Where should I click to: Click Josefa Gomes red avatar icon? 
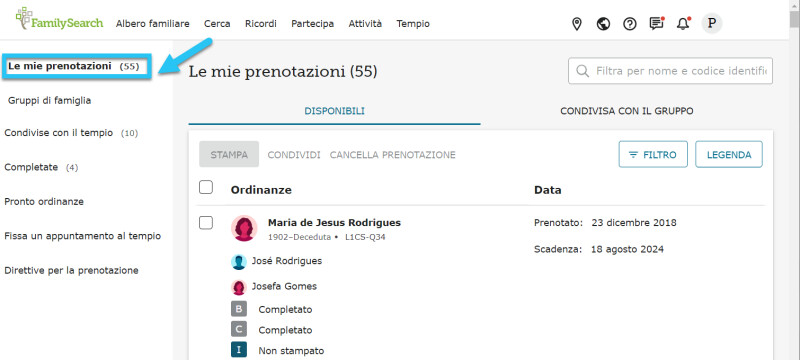(239, 287)
